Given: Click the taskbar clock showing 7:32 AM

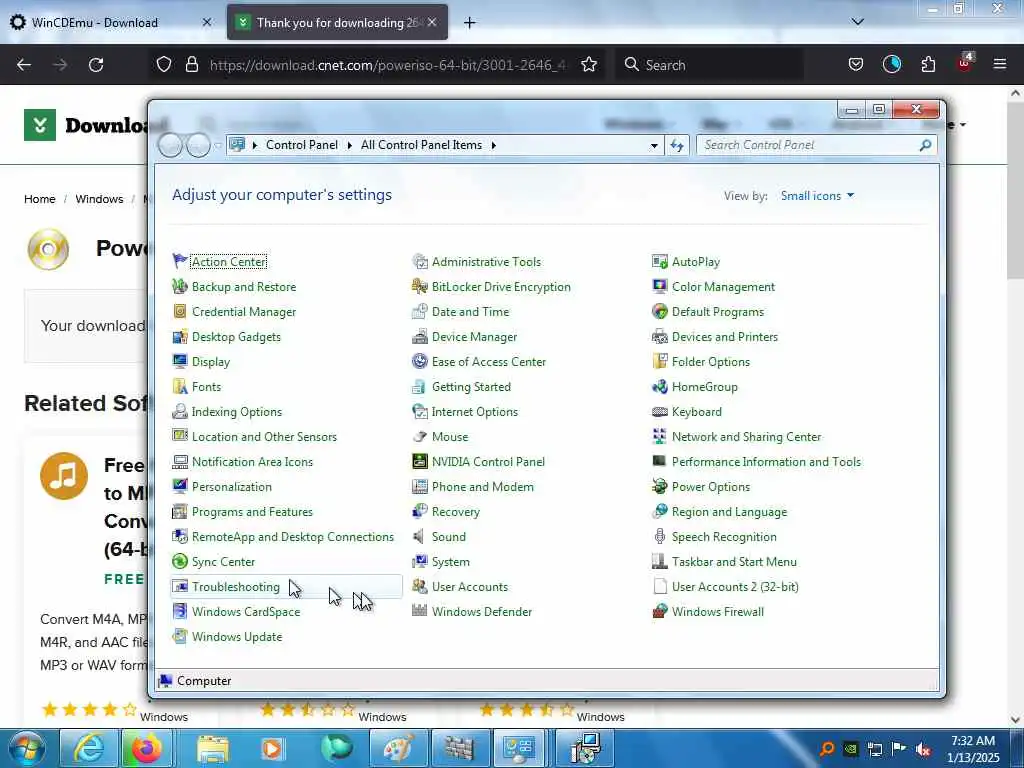Looking at the screenshot, I should (x=973, y=749).
